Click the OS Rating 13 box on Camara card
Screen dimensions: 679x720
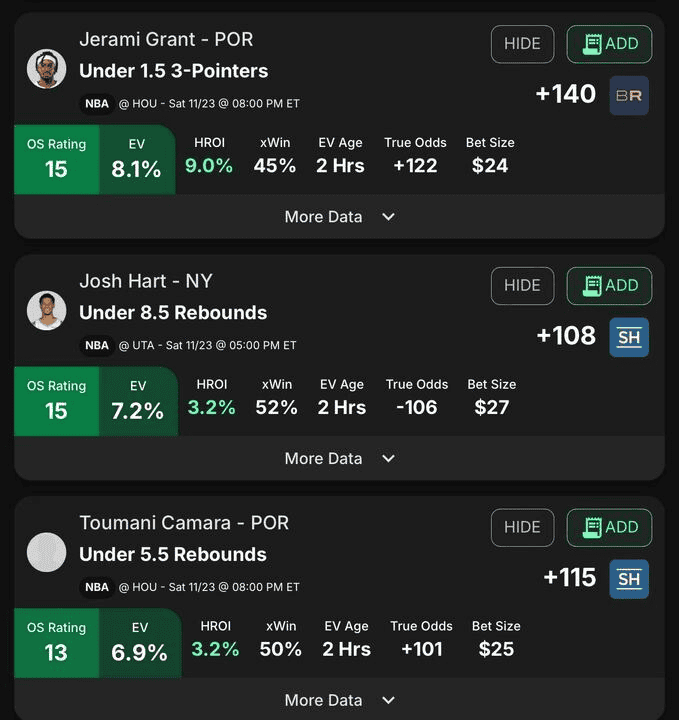(x=56, y=643)
